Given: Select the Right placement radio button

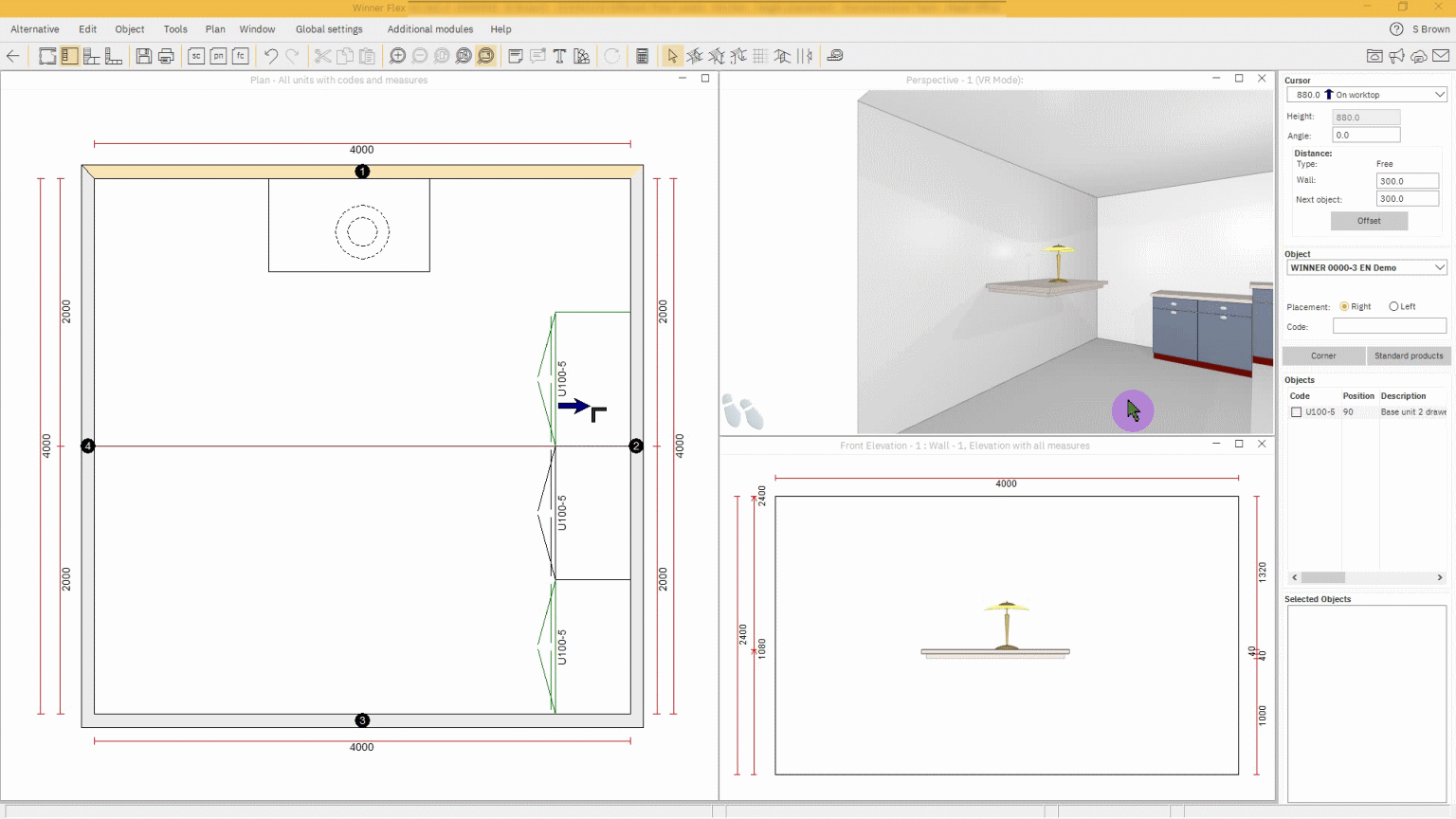Looking at the screenshot, I should click(x=1344, y=306).
